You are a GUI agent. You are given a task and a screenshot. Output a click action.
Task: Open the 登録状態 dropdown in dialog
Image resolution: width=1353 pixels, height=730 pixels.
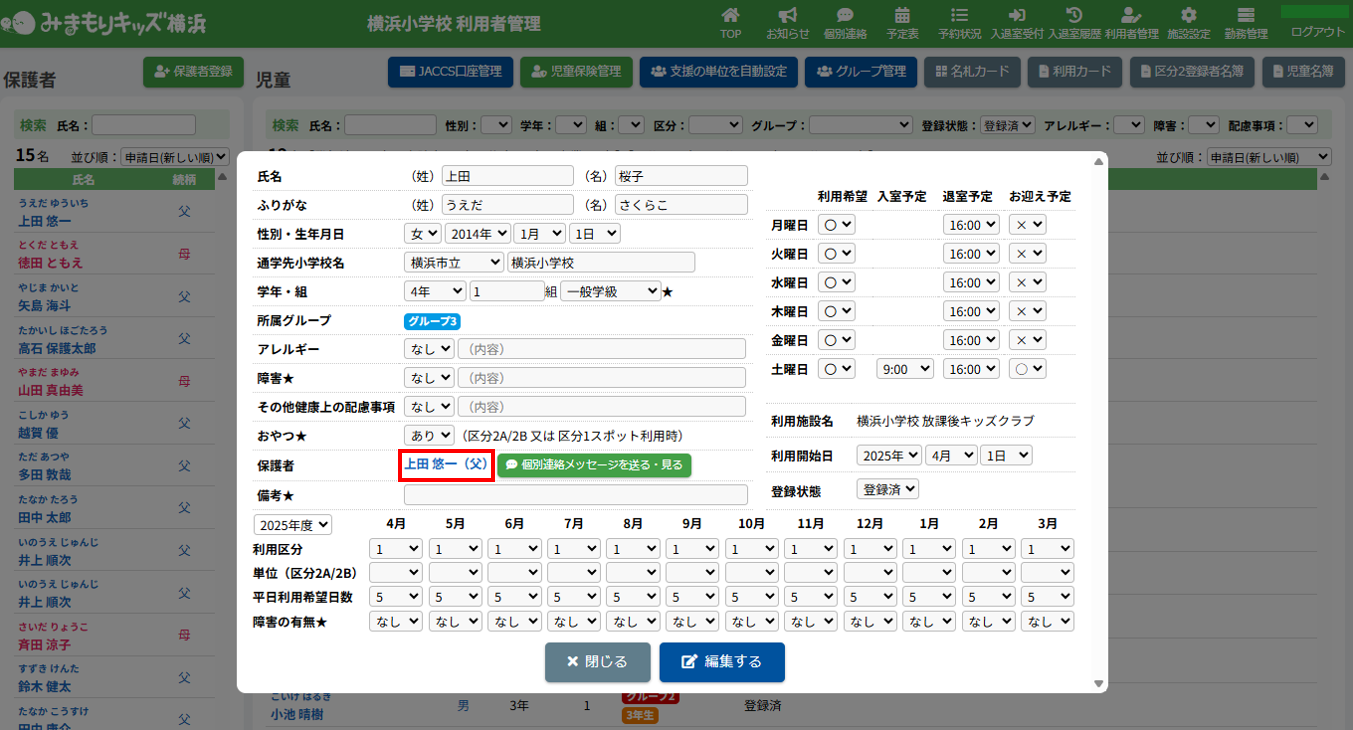pos(887,490)
